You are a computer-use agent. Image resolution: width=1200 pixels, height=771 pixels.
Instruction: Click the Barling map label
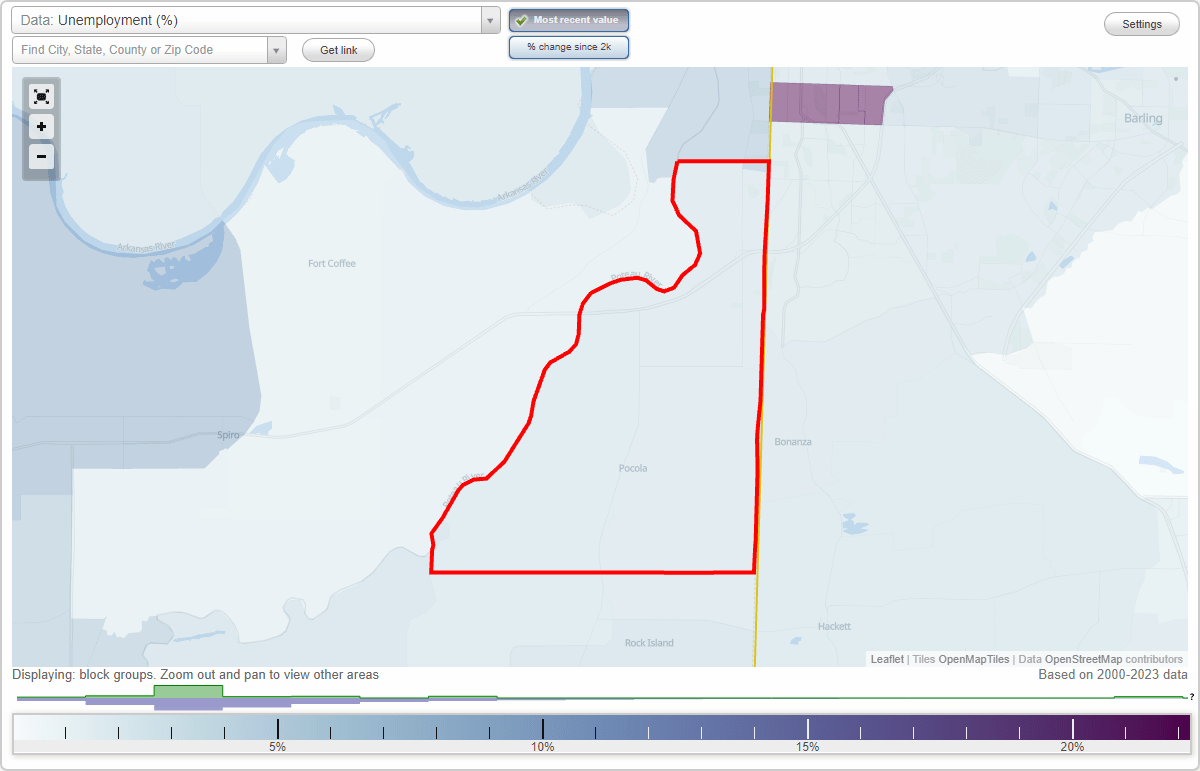(1143, 118)
